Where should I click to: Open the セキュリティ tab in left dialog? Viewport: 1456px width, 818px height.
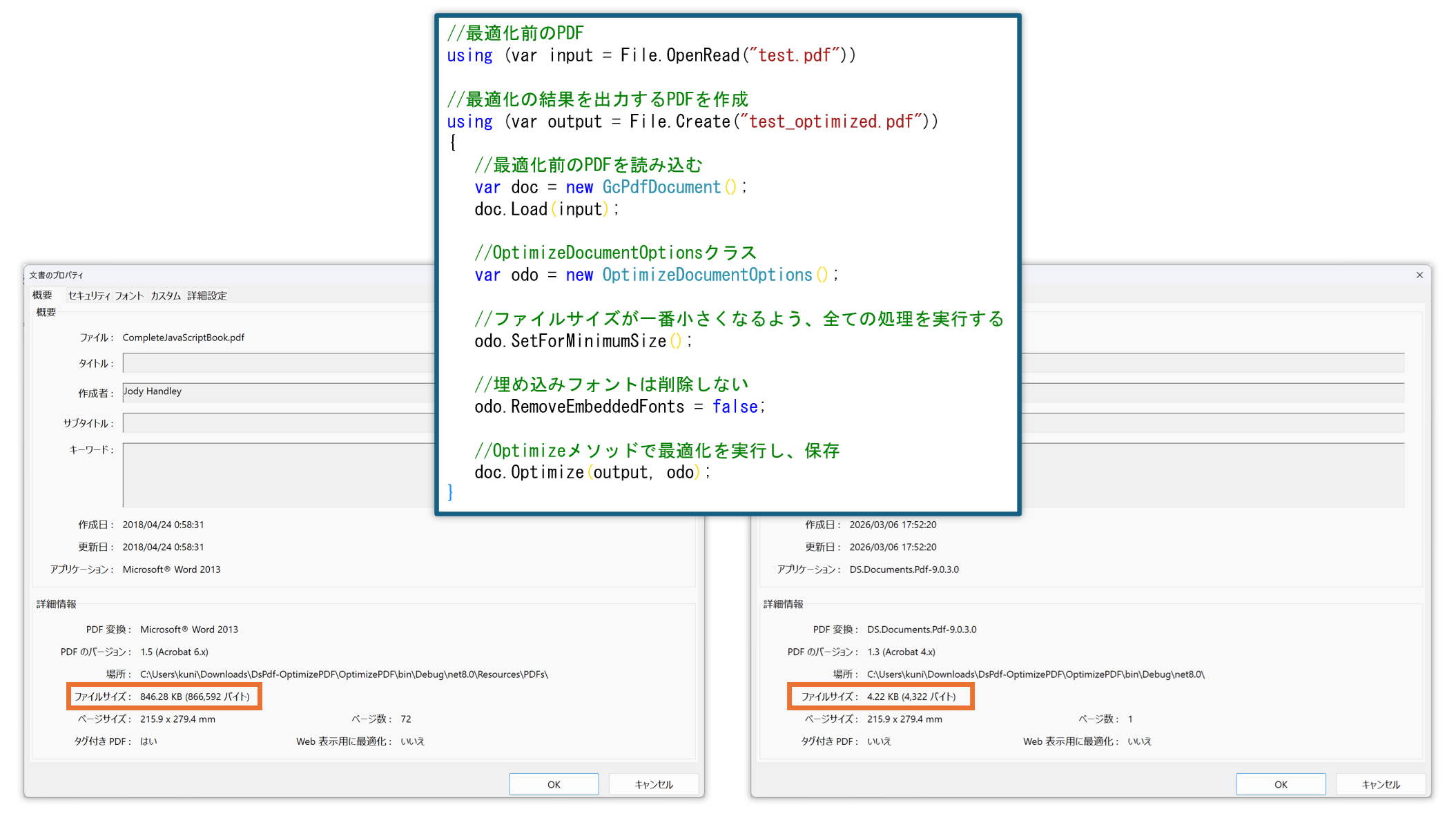[89, 295]
